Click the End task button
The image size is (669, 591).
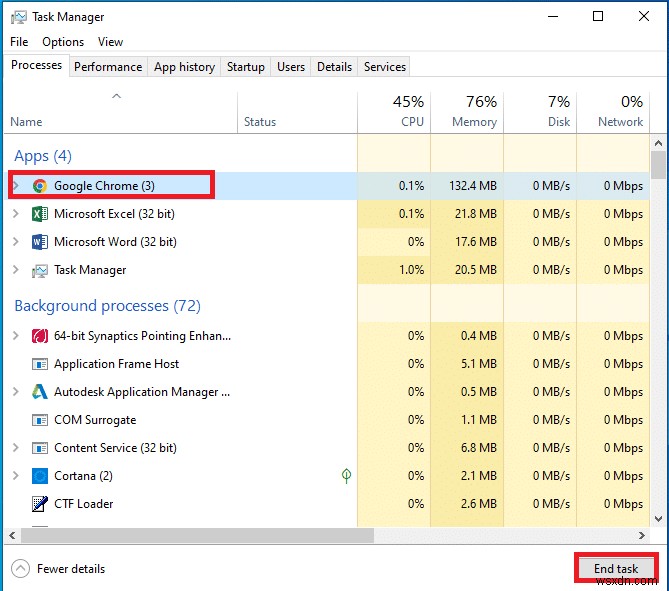click(616, 568)
